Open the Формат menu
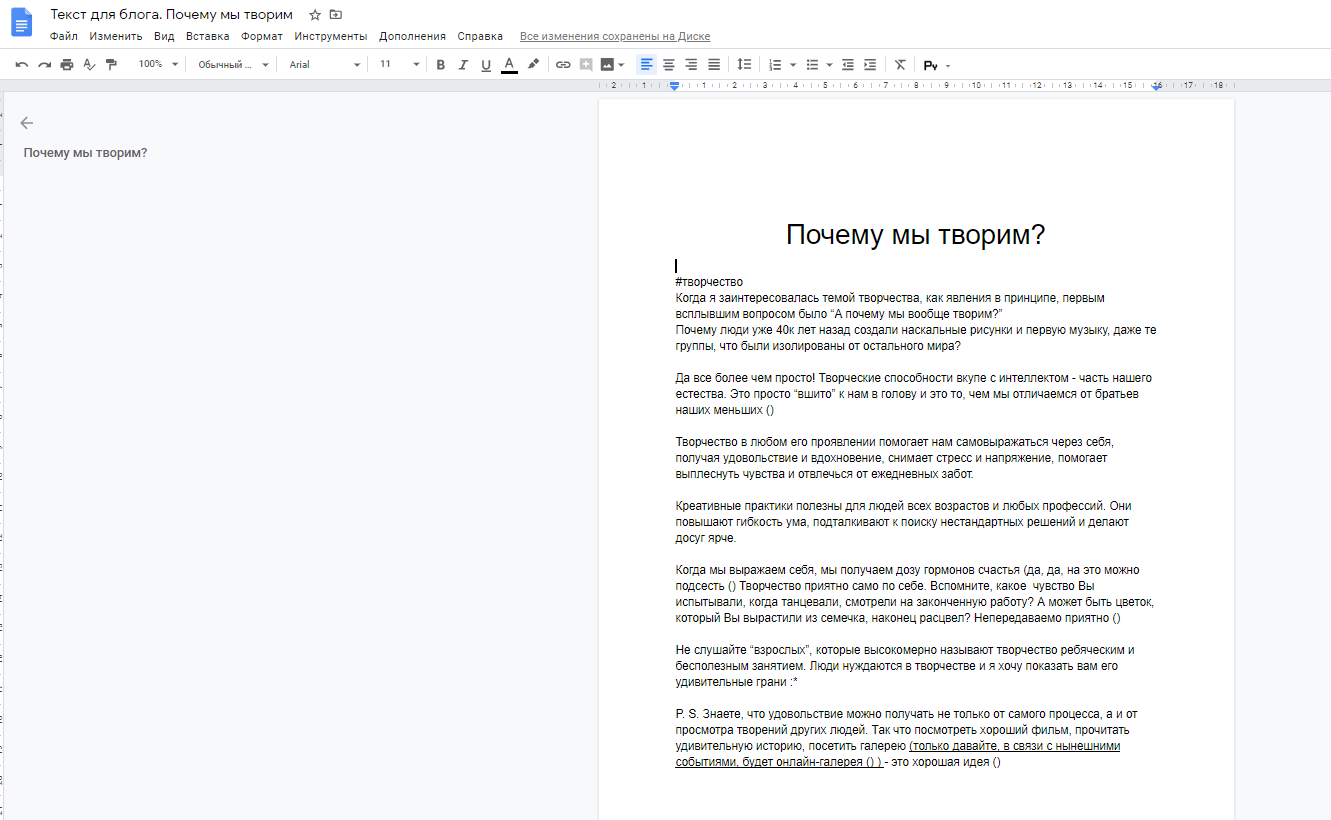The height and width of the screenshot is (820, 1331). tap(262, 36)
